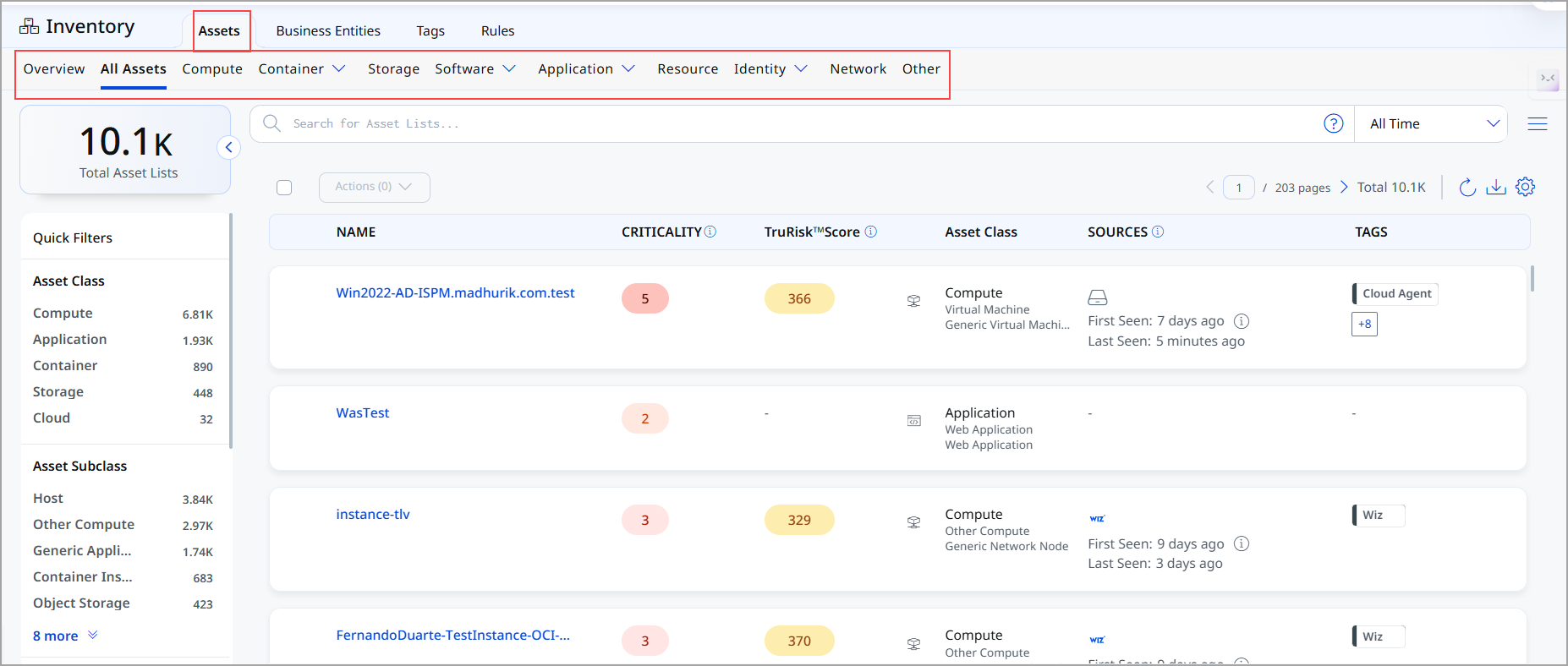Select the Storage sub-tab
This screenshot has height=666, width=1568.
393,68
